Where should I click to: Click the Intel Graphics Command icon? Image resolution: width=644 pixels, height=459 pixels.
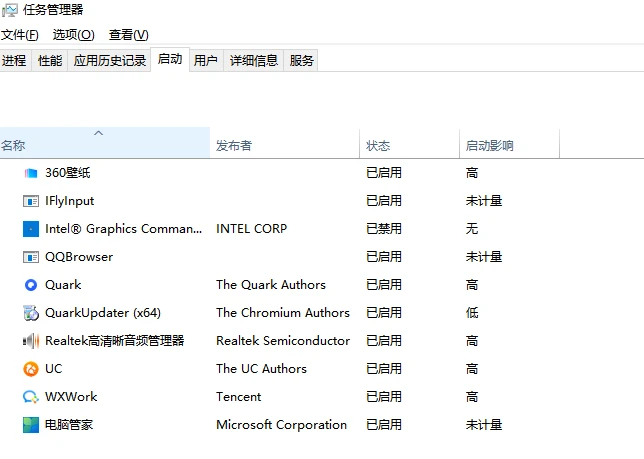pyautogui.click(x=31, y=229)
